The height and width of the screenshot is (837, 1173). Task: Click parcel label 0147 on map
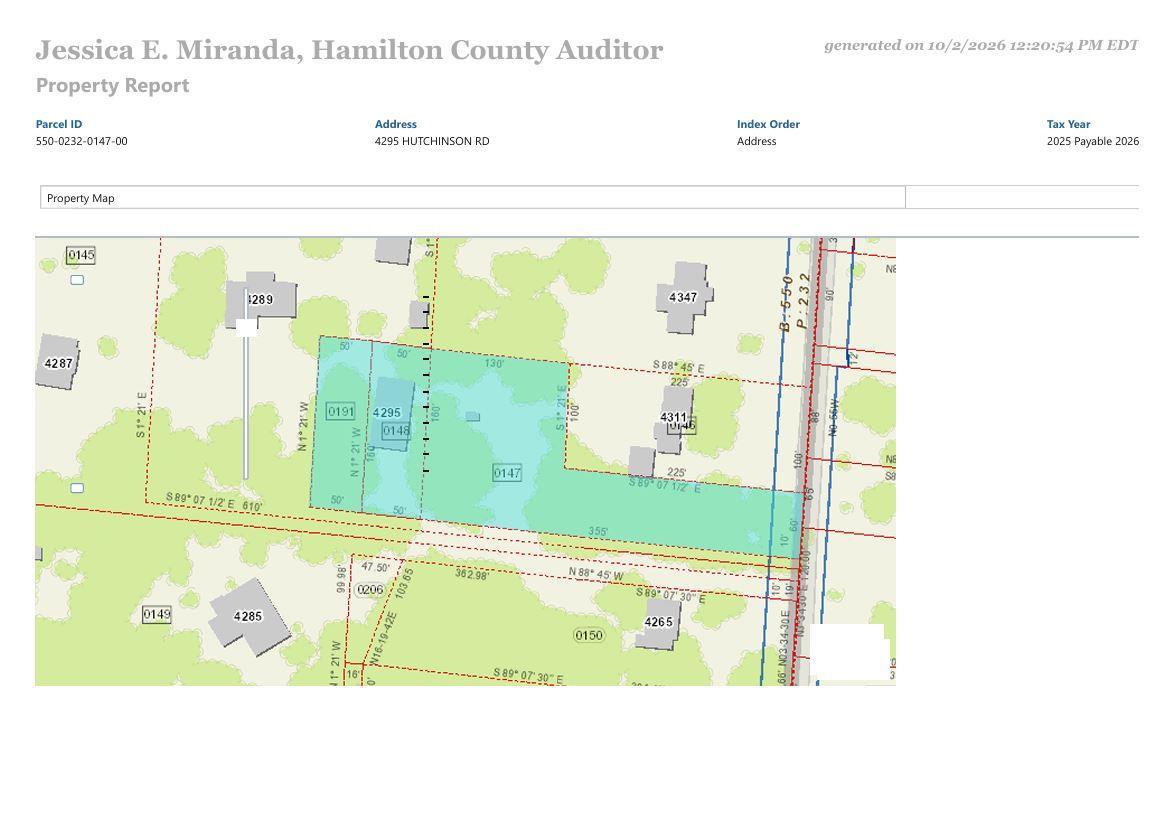pyautogui.click(x=507, y=473)
